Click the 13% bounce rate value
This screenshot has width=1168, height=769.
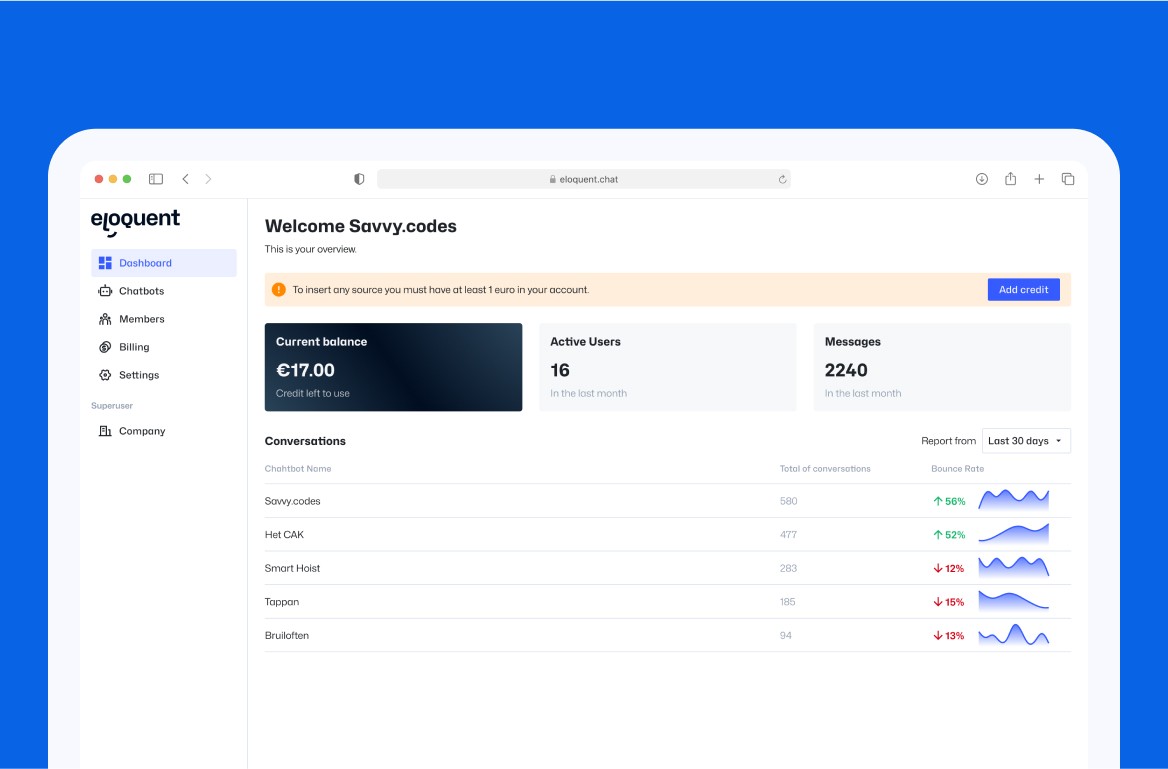click(954, 636)
